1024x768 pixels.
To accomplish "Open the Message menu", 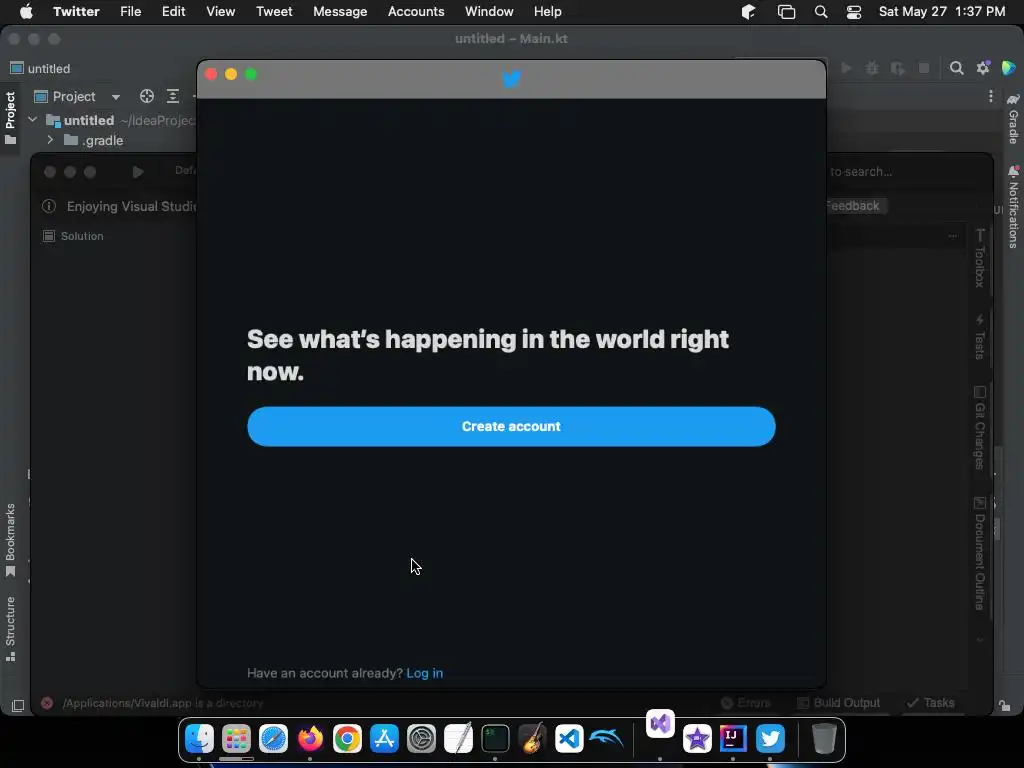I will (x=340, y=12).
